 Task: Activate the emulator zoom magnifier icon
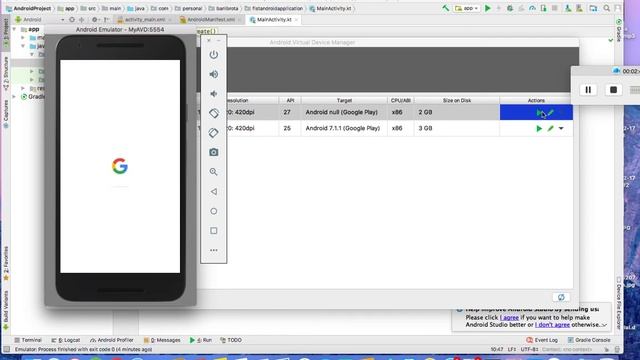coord(213,172)
